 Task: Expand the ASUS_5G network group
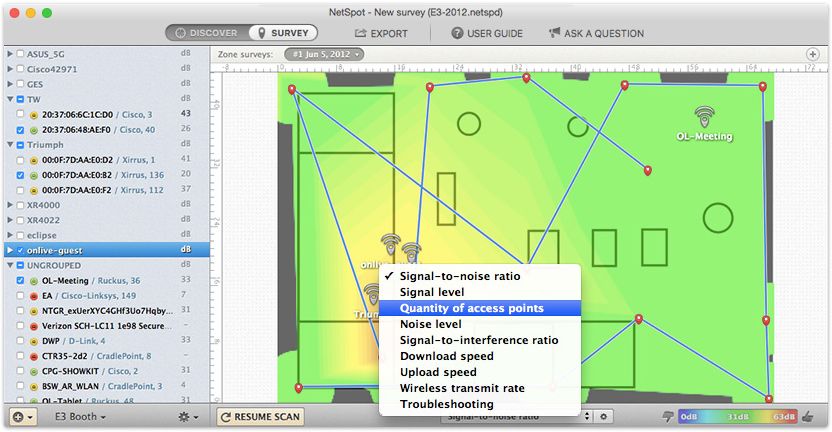click(x=10, y=54)
